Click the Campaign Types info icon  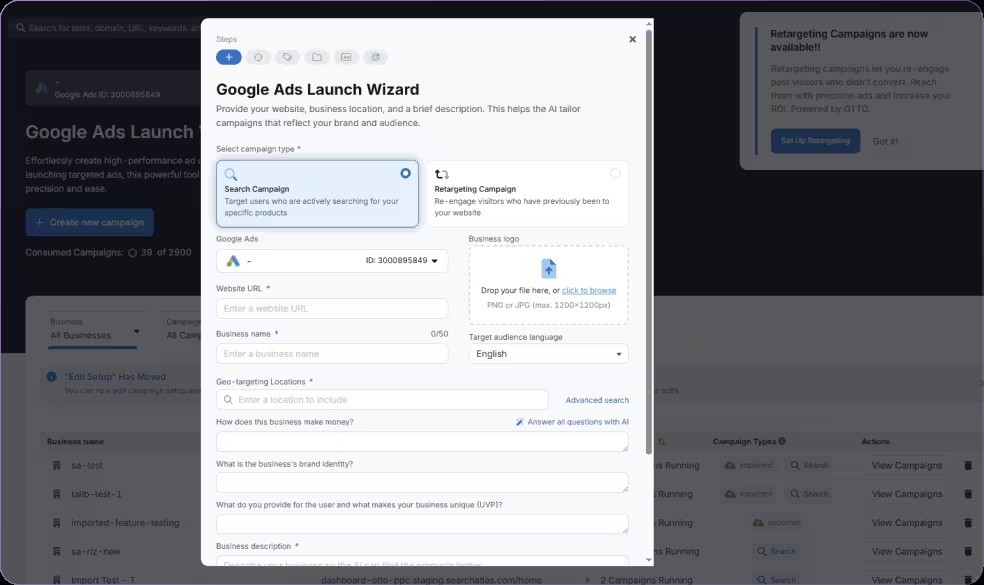(782, 441)
